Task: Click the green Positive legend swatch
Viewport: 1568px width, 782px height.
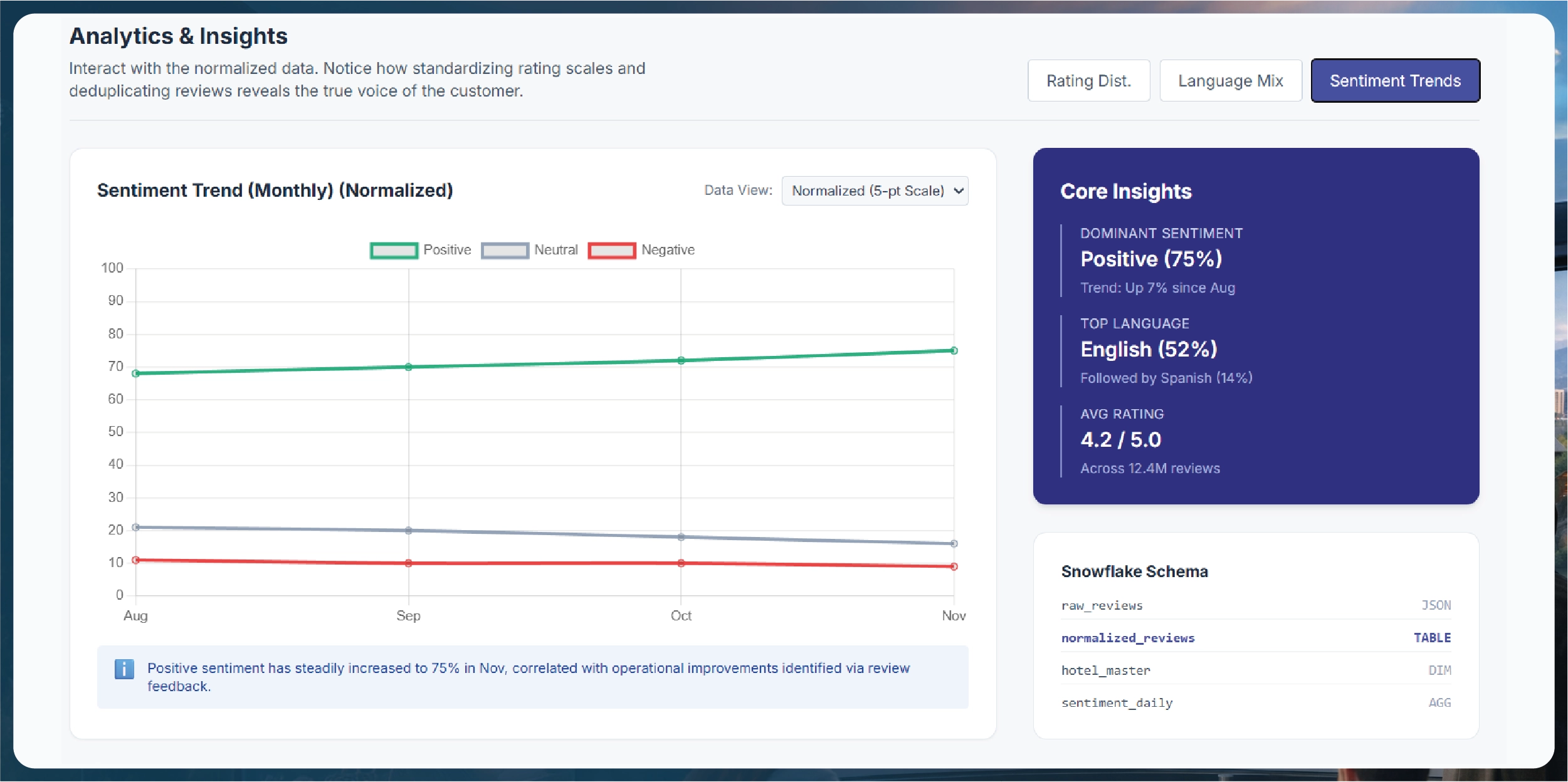Action: coord(394,251)
